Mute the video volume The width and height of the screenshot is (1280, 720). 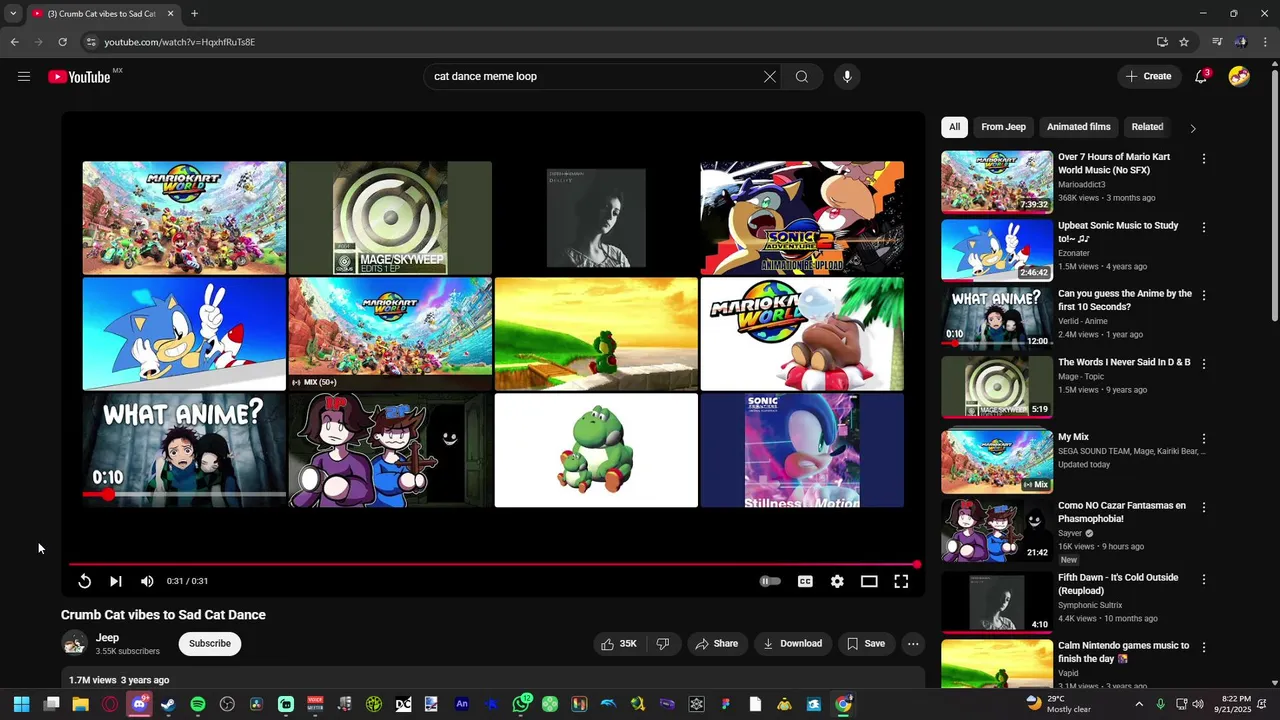point(147,581)
